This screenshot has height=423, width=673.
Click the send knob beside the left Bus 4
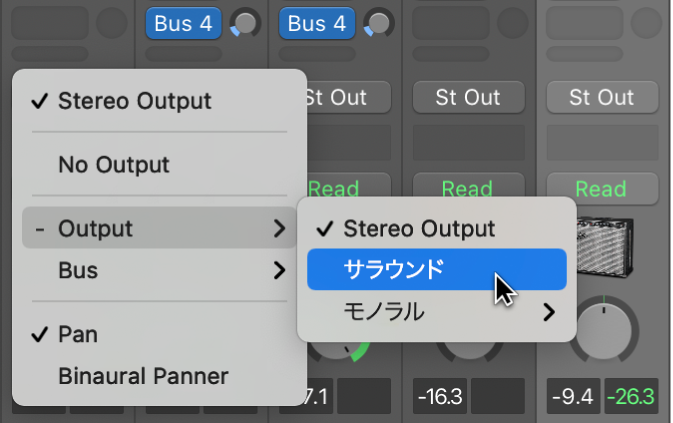(241, 23)
